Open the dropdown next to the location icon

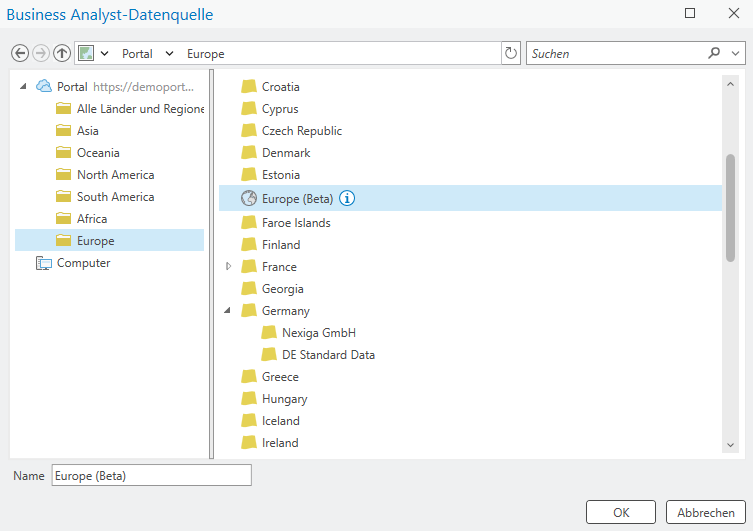[x=104, y=53]
